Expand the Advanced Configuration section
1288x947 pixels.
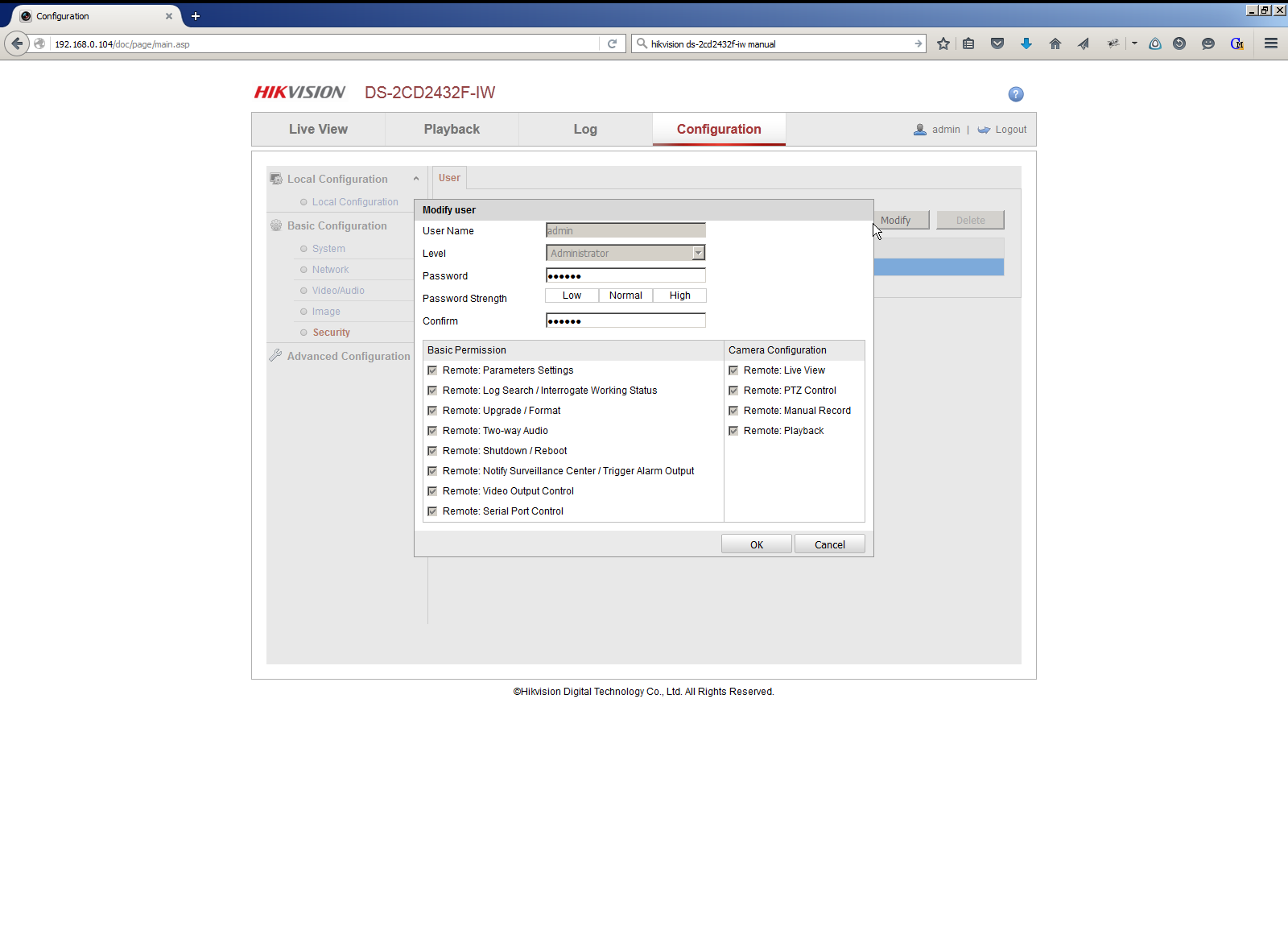click(x=349, y=356)
